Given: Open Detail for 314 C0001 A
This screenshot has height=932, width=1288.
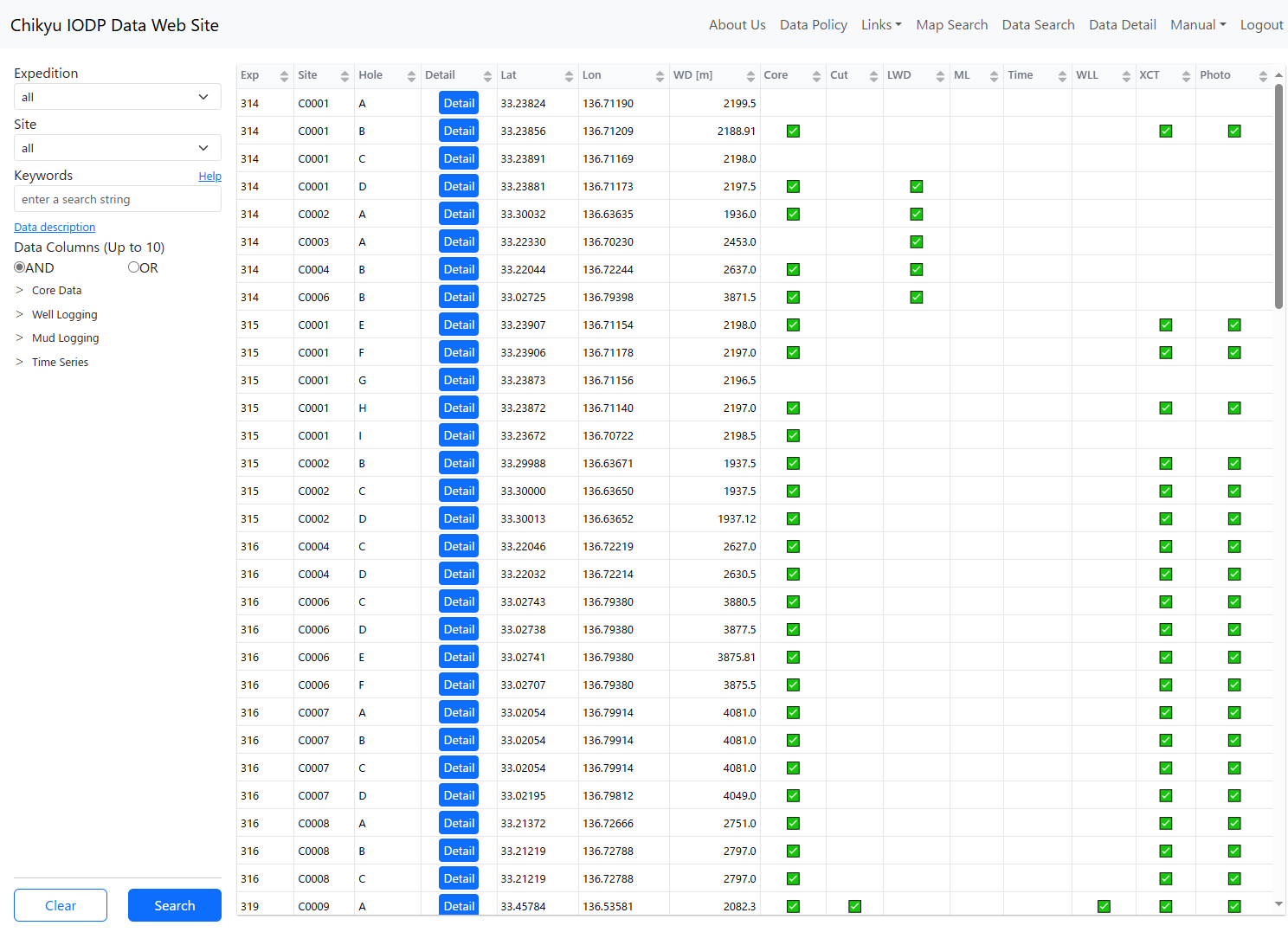Looking at the screenshot, I should 459,103.
